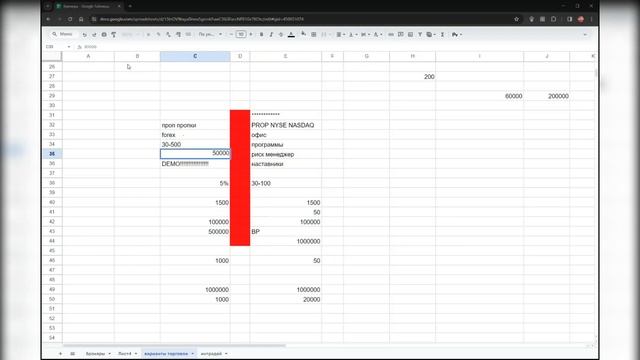Viewport: 640px width, 360px height.
Task: Open the text color picker
Action: [x=291, y=35]
